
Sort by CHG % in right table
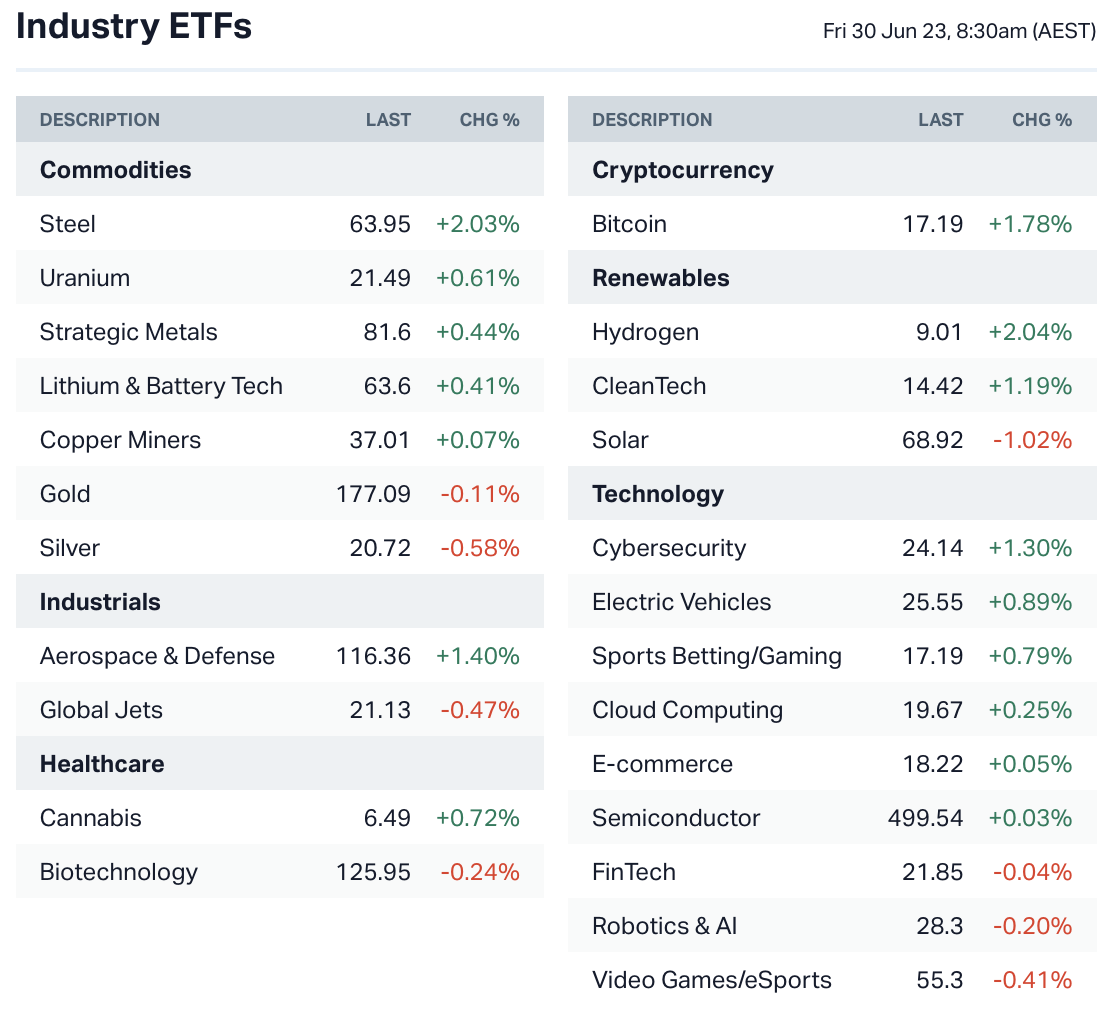1041,120
